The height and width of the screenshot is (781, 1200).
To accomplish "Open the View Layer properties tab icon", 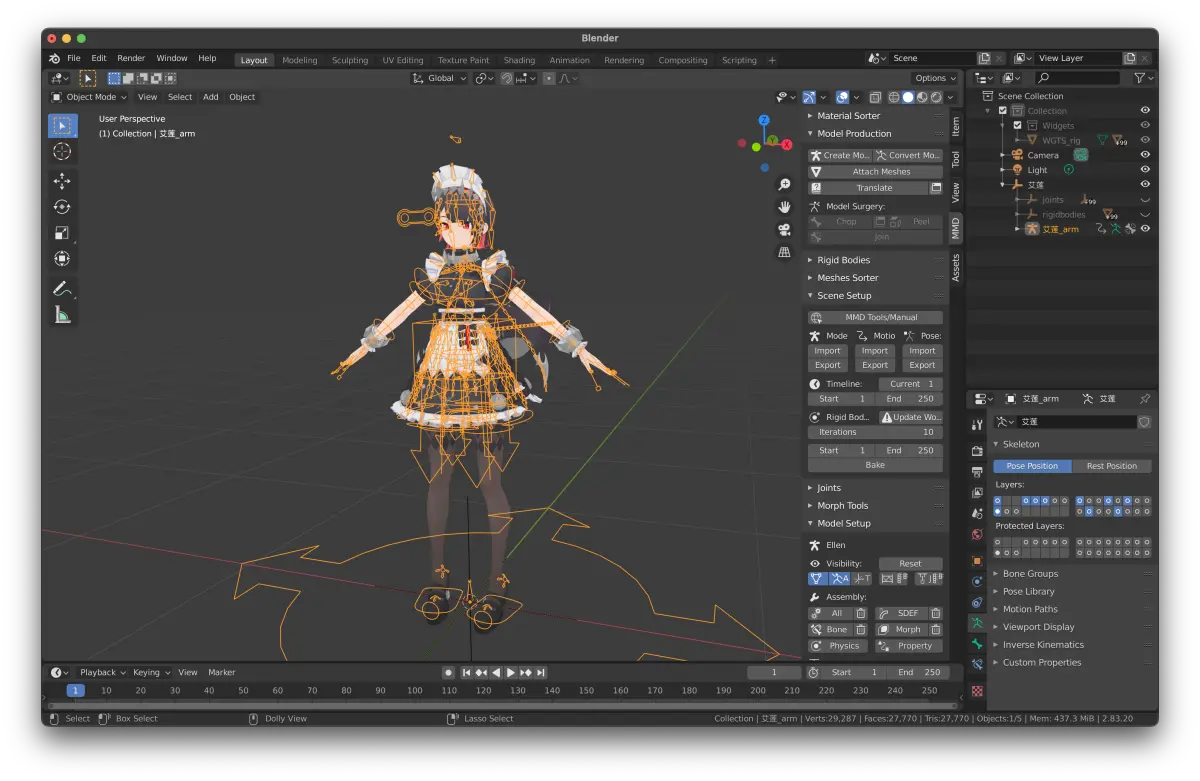I will point(977,493).
